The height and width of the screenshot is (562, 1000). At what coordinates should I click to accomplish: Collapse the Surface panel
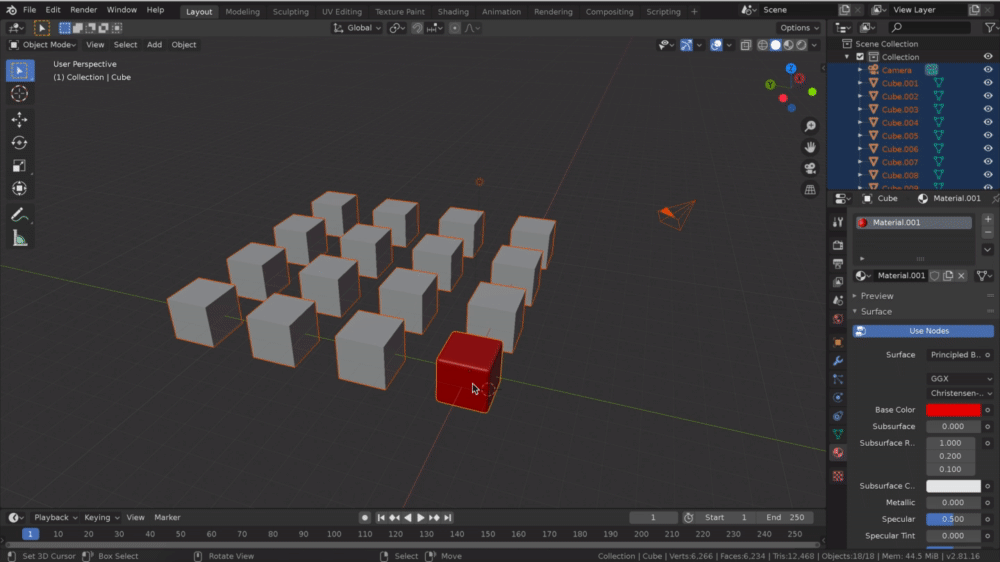(876, 311)
